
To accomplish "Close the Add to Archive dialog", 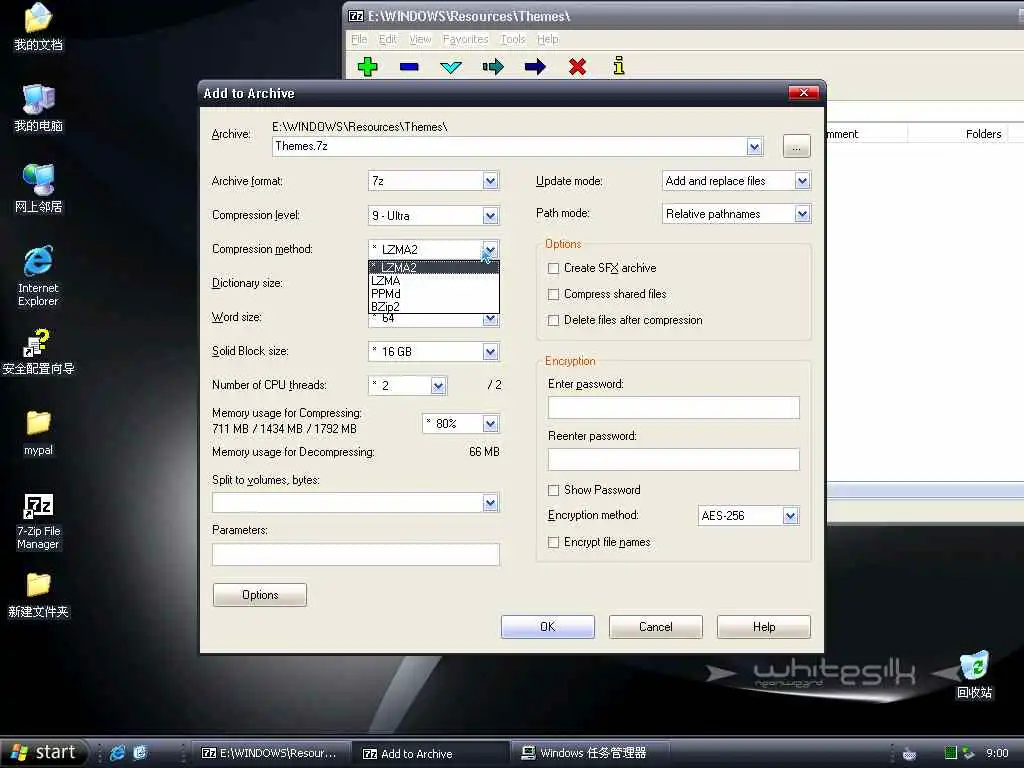I will click(x=804, y=93).
